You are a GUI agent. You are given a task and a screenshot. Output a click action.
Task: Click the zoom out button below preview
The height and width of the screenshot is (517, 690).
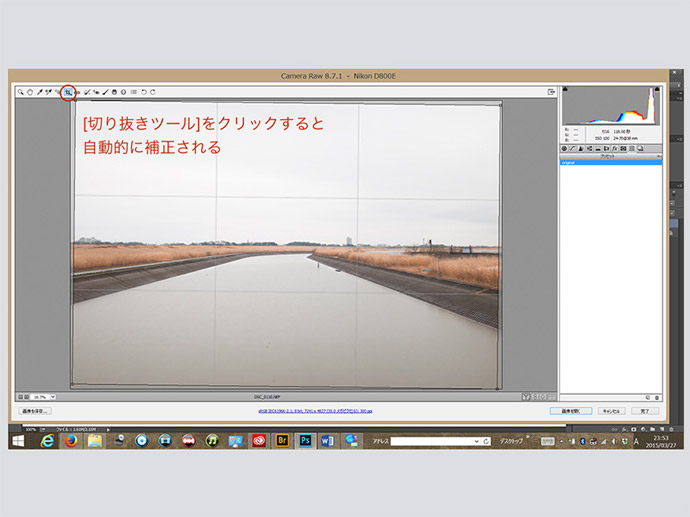[20, 397]
